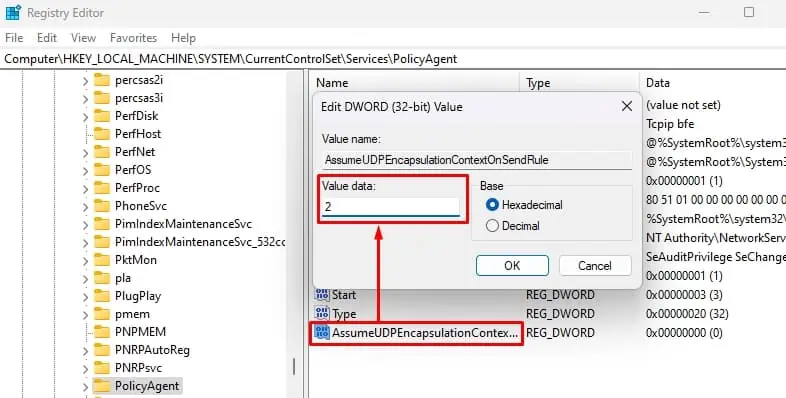Click the 0x00000003 (3) data cell
The height and width of the screenshot is (398, 786).
click(684, 295)
